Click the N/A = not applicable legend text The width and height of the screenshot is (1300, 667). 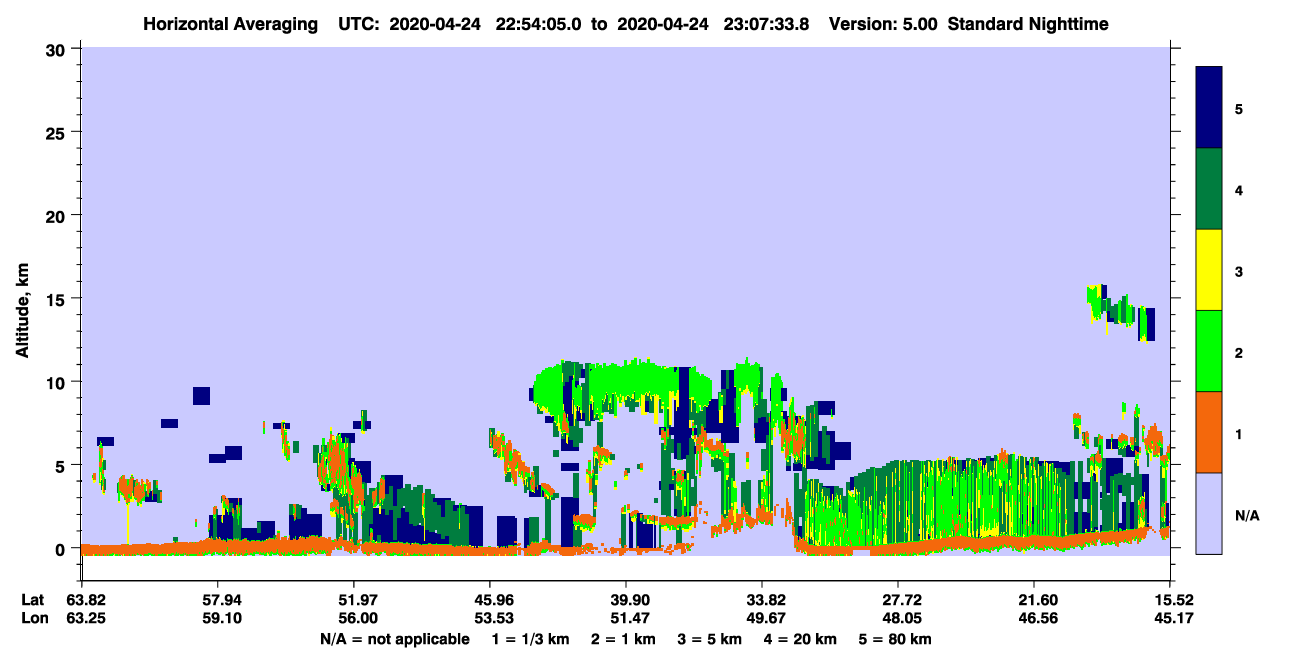(x=394, y=639)
